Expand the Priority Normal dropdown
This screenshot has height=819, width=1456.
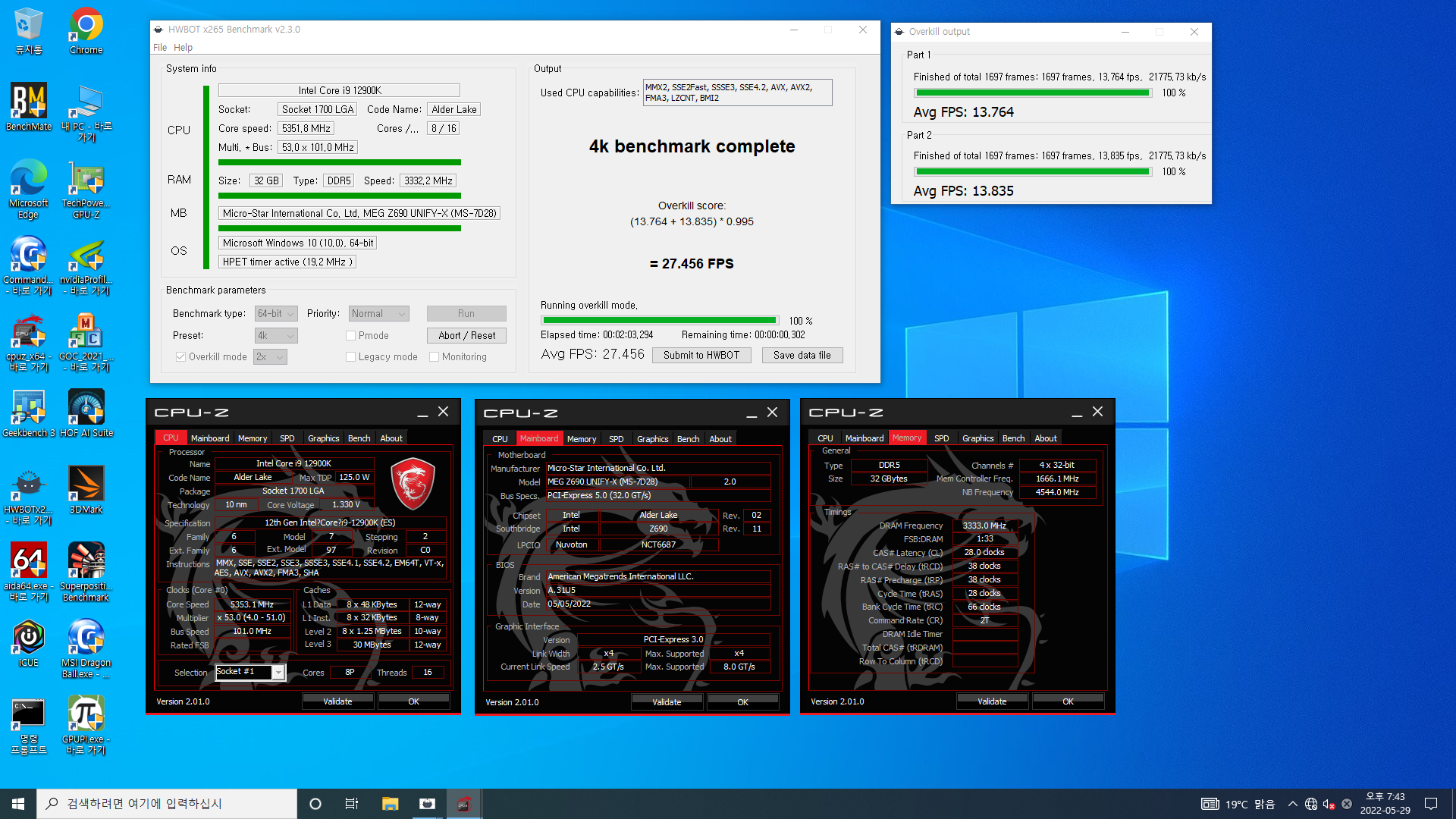tap(379, 314)
